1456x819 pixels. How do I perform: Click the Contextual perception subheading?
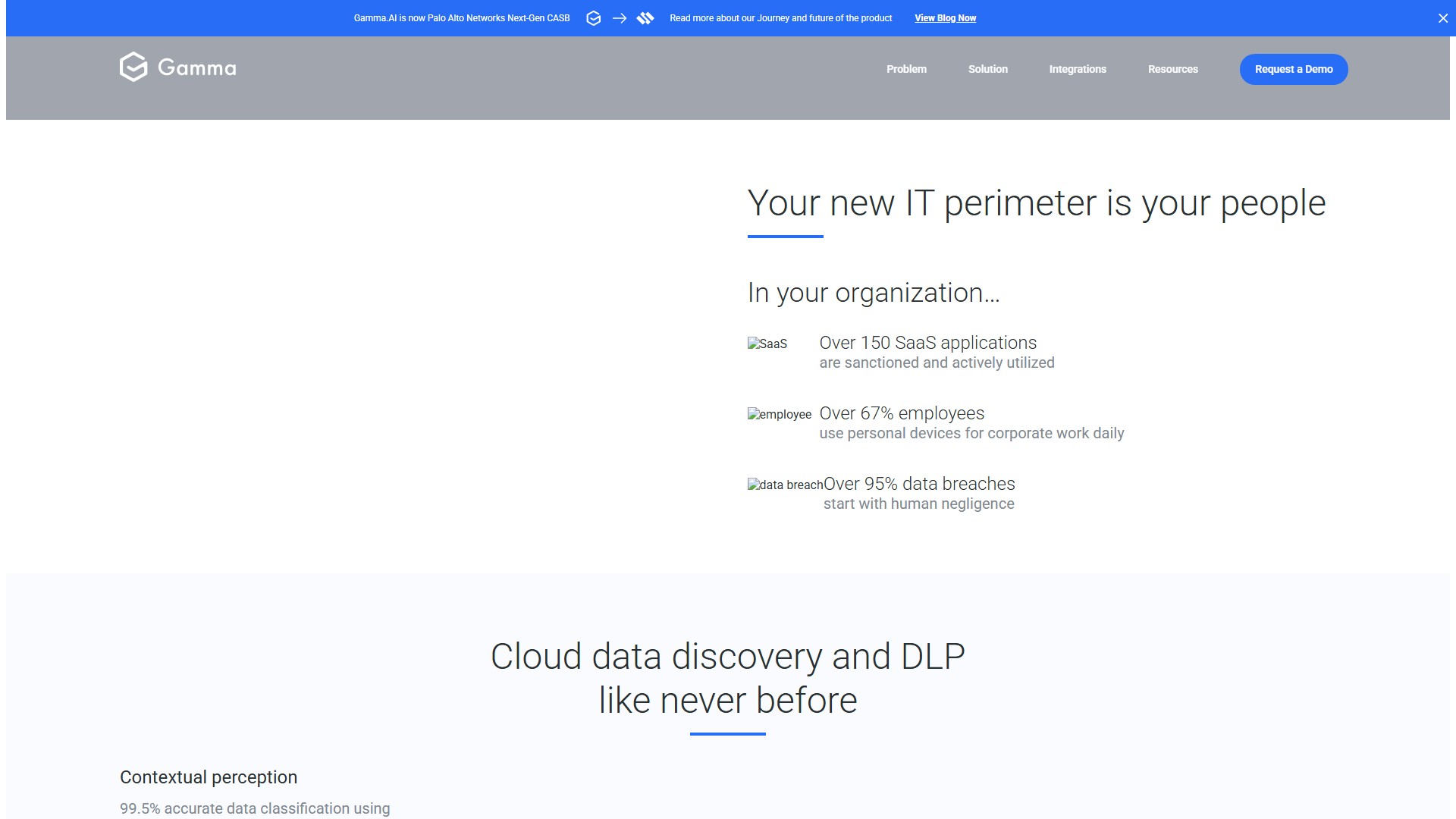coord(209,777)
